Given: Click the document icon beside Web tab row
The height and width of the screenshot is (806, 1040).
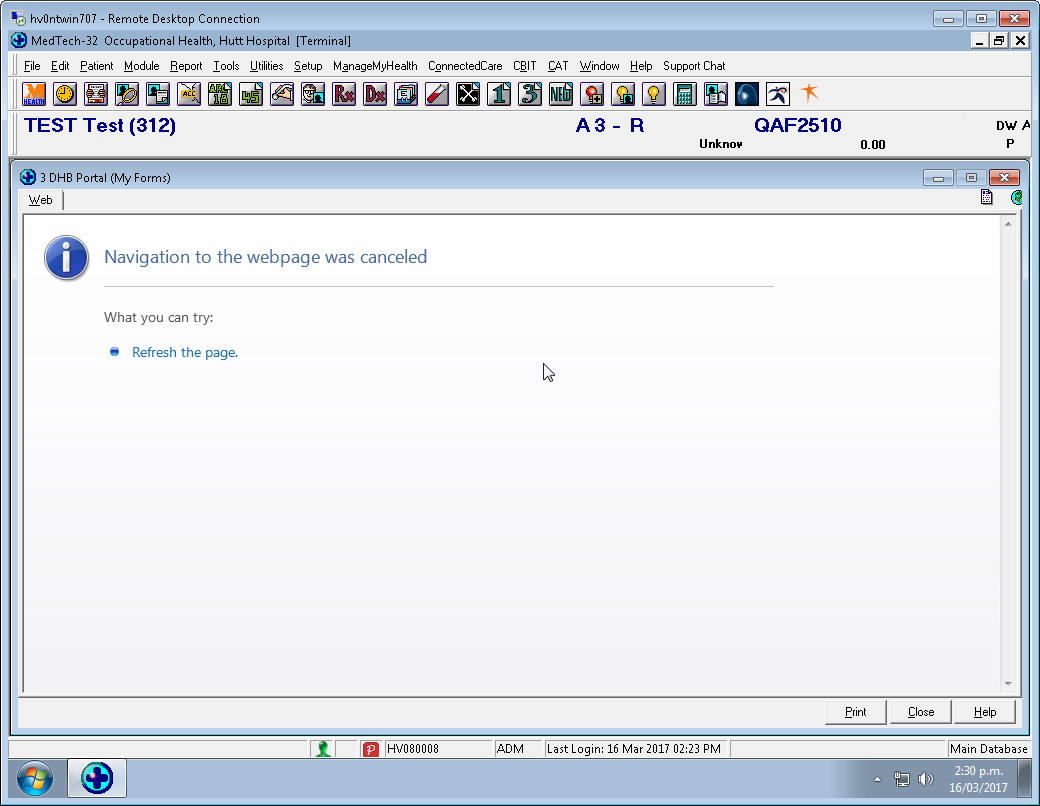Looking at the screenshot, I should (987, 197).
